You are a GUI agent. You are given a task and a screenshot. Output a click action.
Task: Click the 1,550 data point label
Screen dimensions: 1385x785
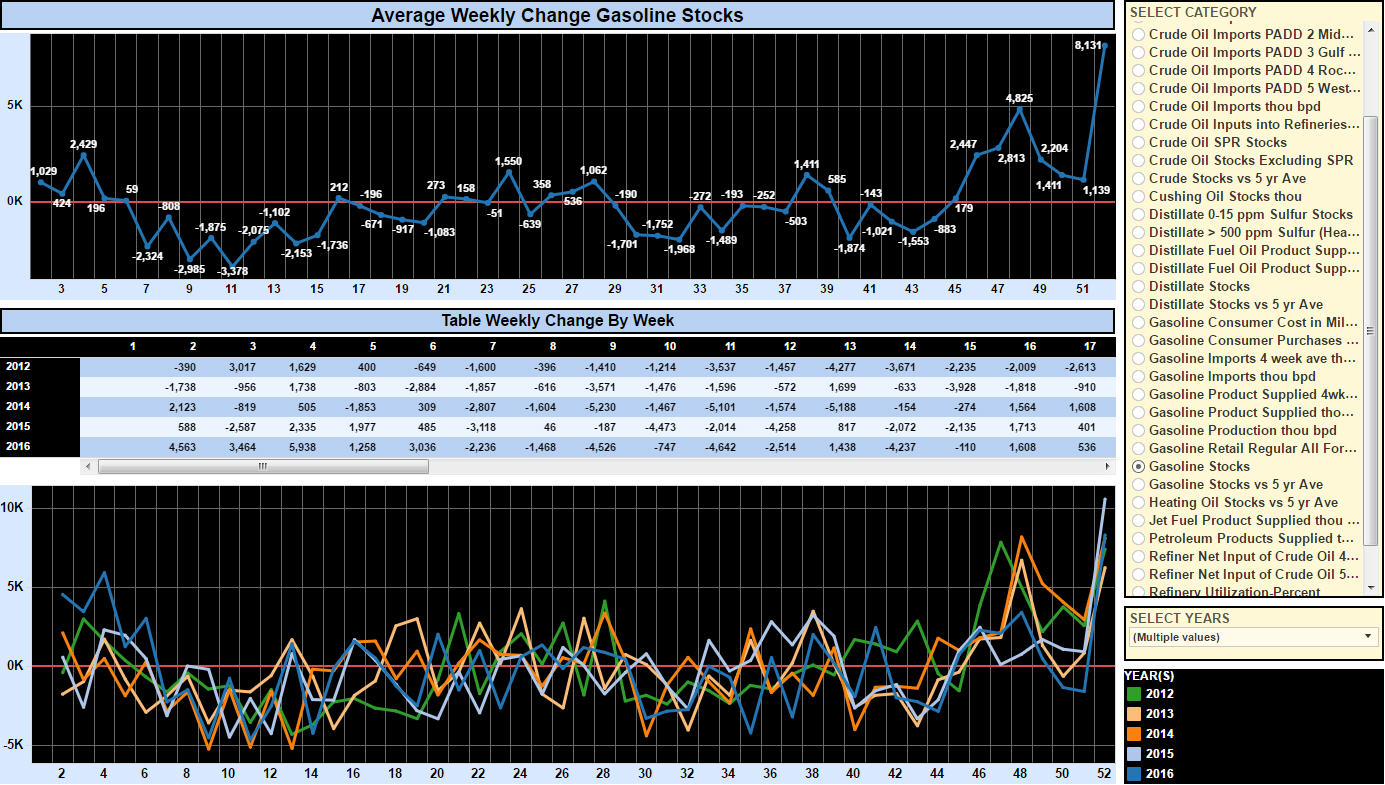[509, 162]
